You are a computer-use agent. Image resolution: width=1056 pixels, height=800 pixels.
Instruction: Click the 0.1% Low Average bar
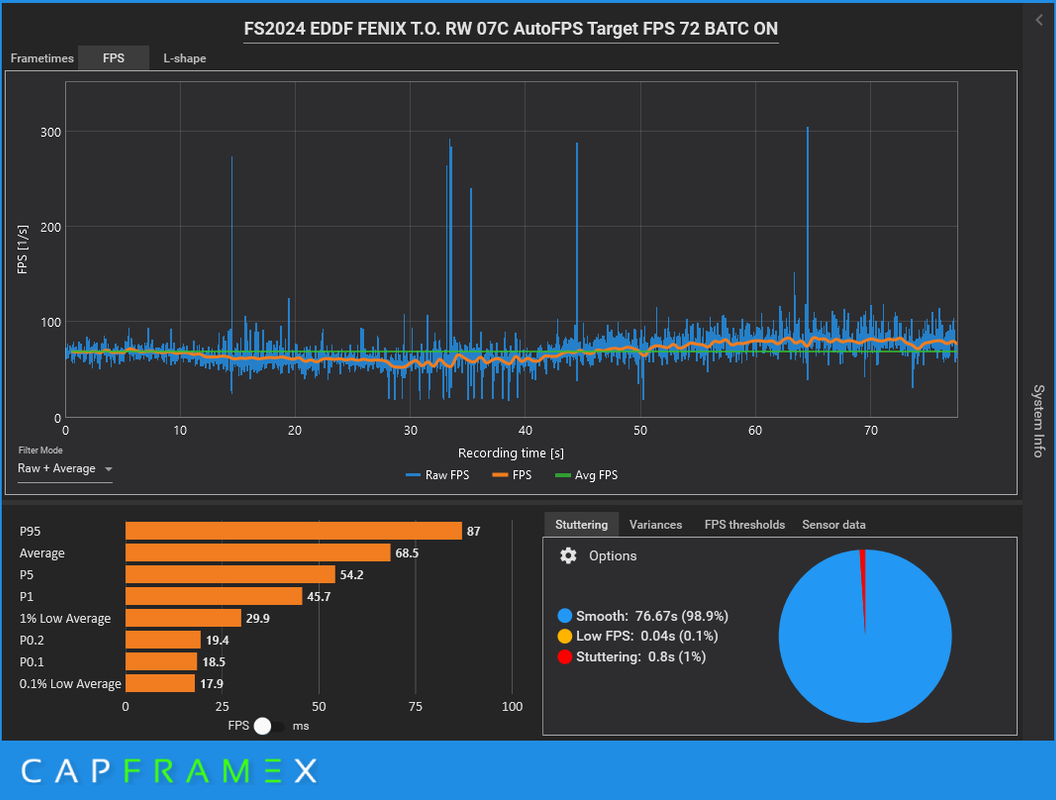(x=160, y=684)
